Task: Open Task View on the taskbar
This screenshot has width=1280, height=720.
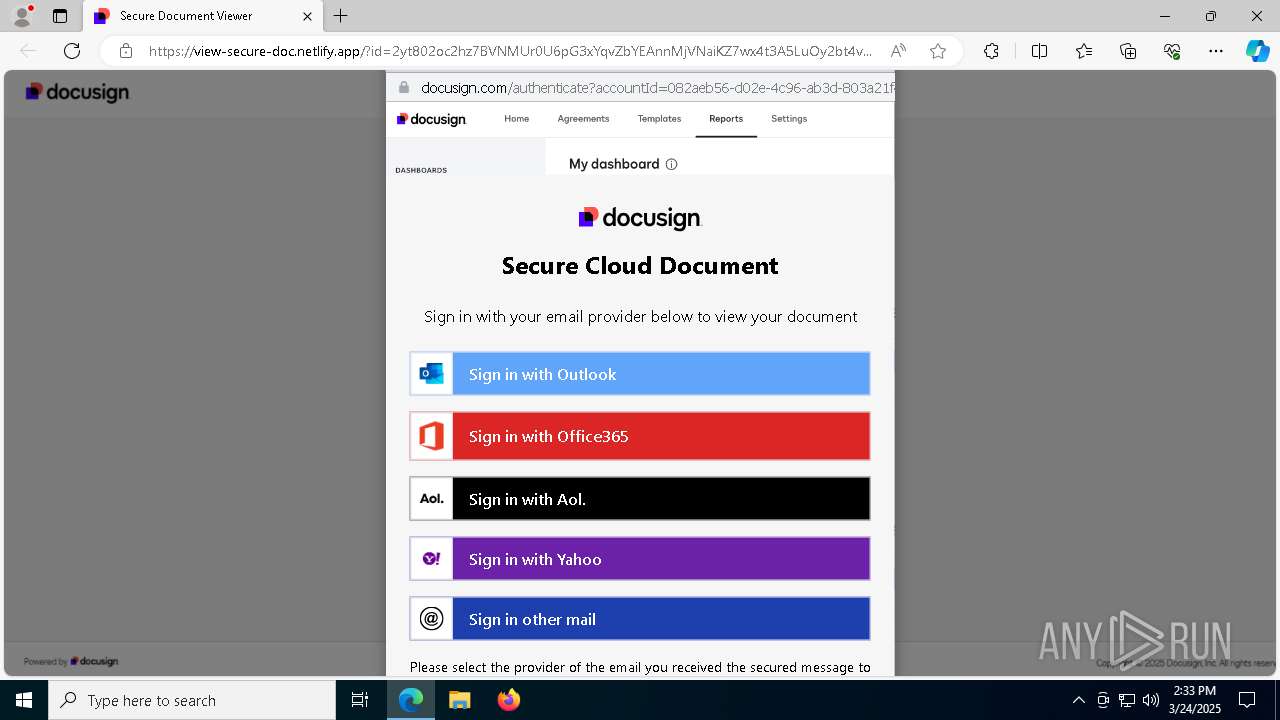Action: click(360, 700)
